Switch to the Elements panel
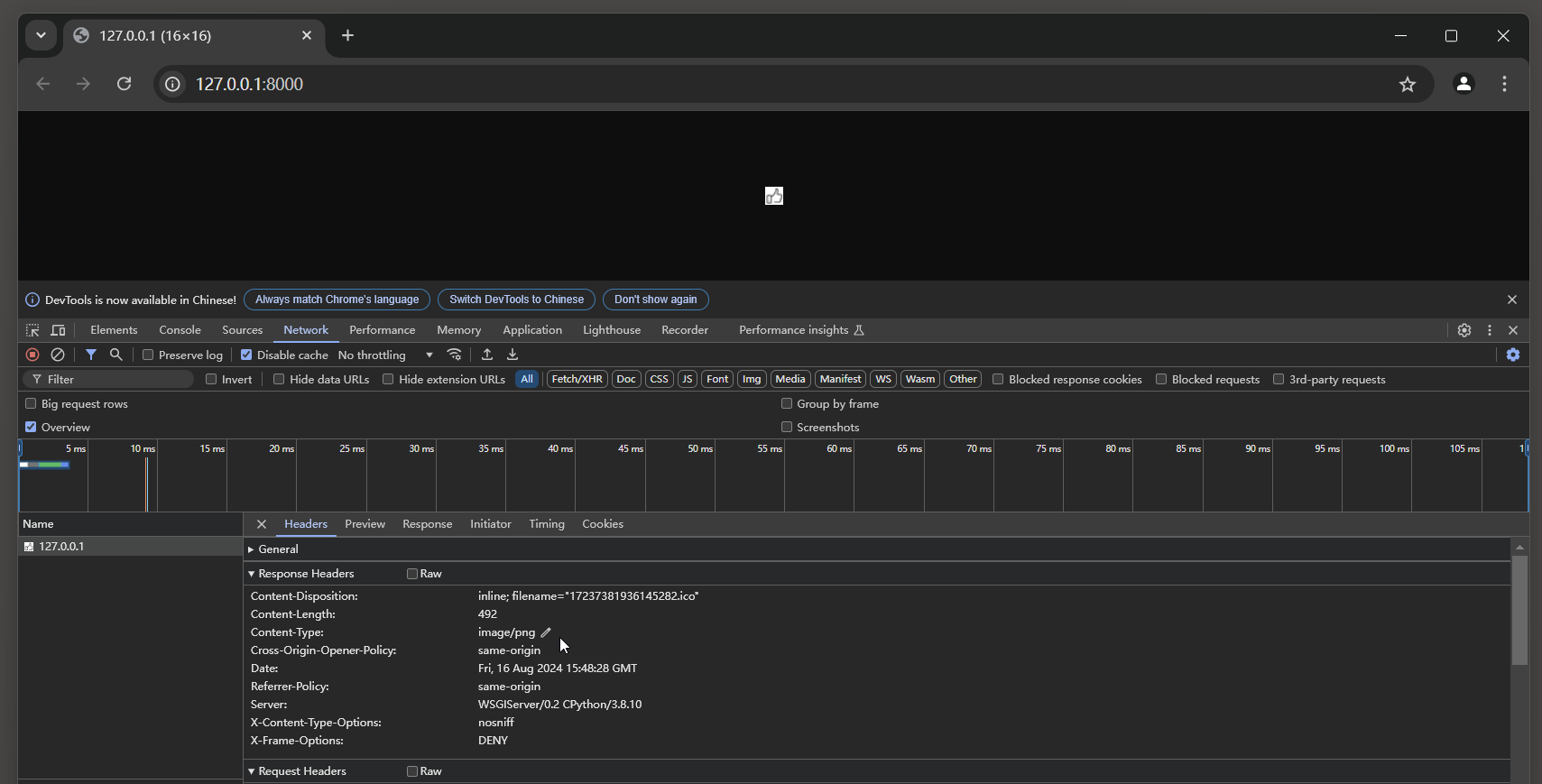Image resolution: width=1542 pixels, height=784 pixels. [x=114, y=330]
